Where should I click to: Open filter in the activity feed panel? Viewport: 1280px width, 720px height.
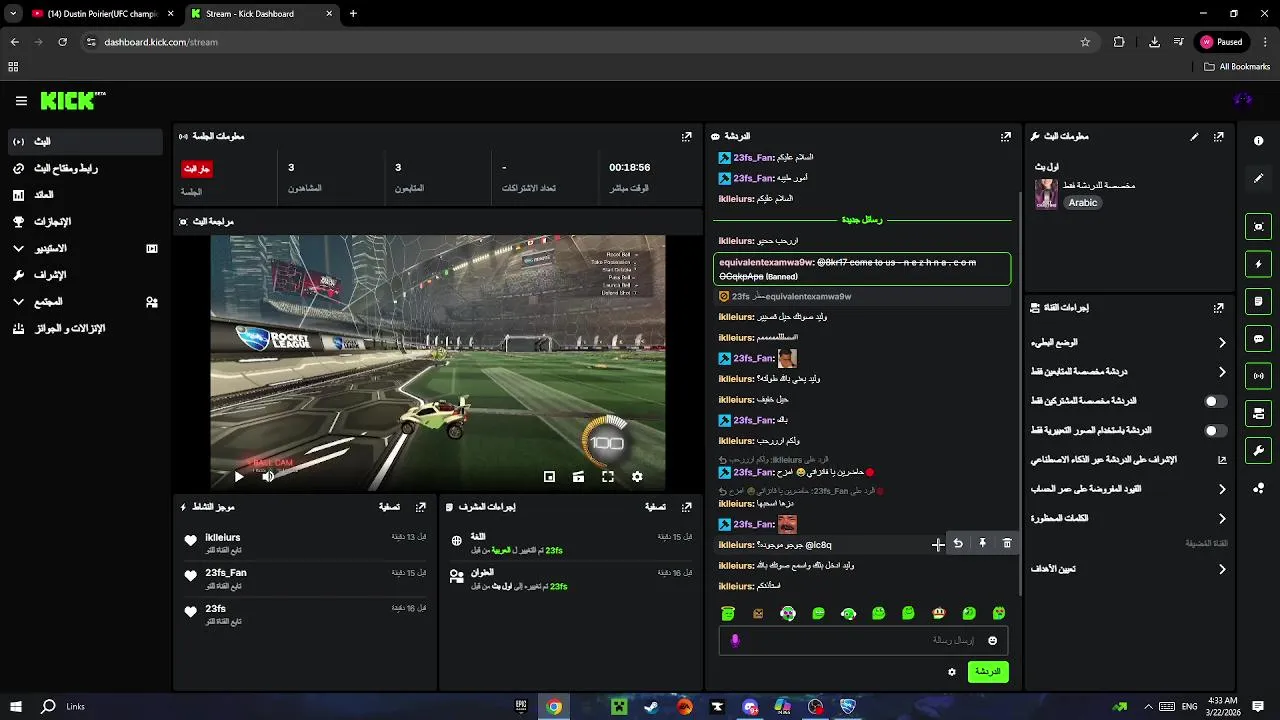tap(389, 508)
